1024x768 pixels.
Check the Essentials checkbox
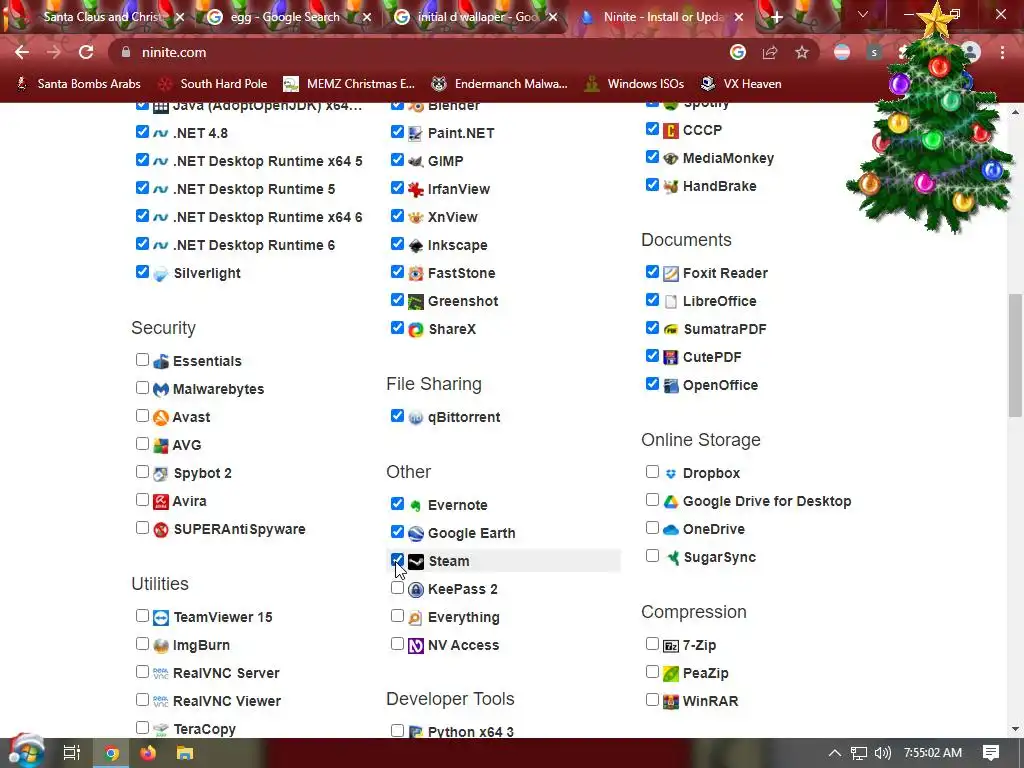coord(142,360)
